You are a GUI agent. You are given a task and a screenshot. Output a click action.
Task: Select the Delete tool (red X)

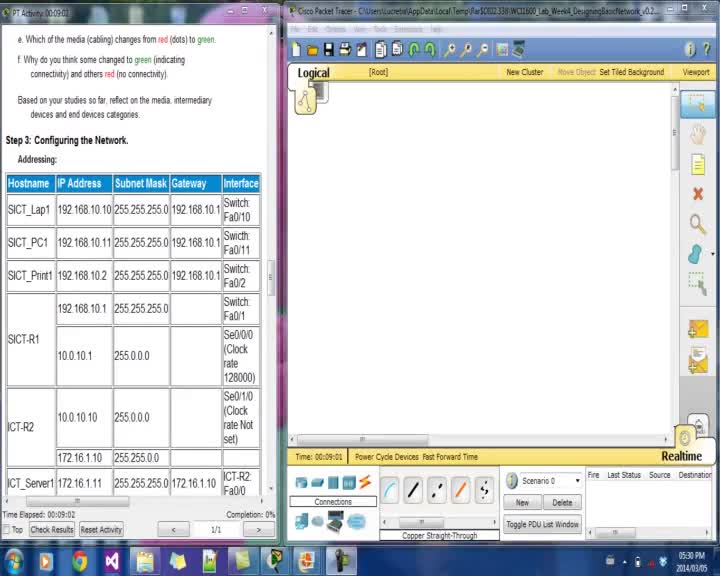697,194
